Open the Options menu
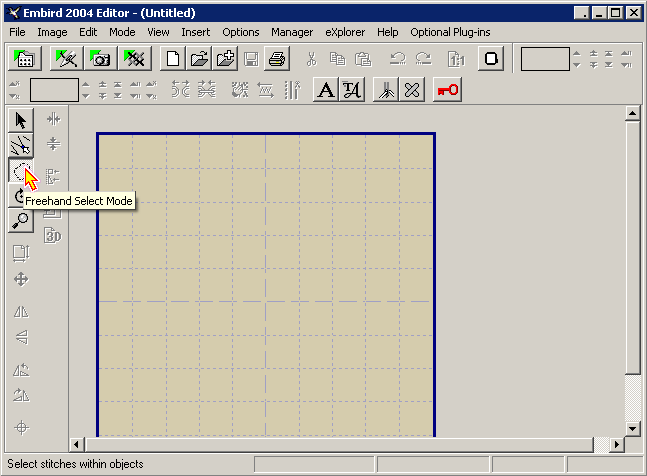 pyautogui.click(x=241, y=32)
